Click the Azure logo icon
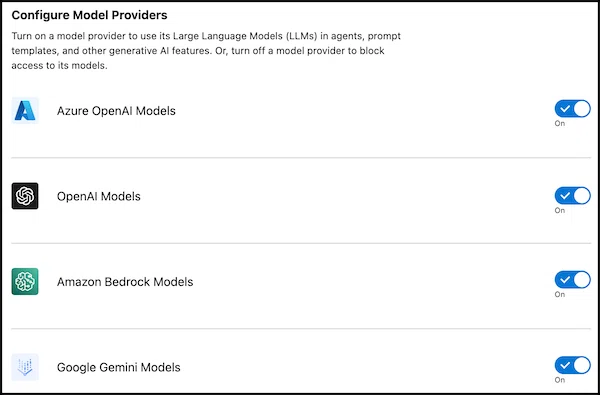Image resolution: width=600 pixels, height=395 pixels. click(25, 111)
